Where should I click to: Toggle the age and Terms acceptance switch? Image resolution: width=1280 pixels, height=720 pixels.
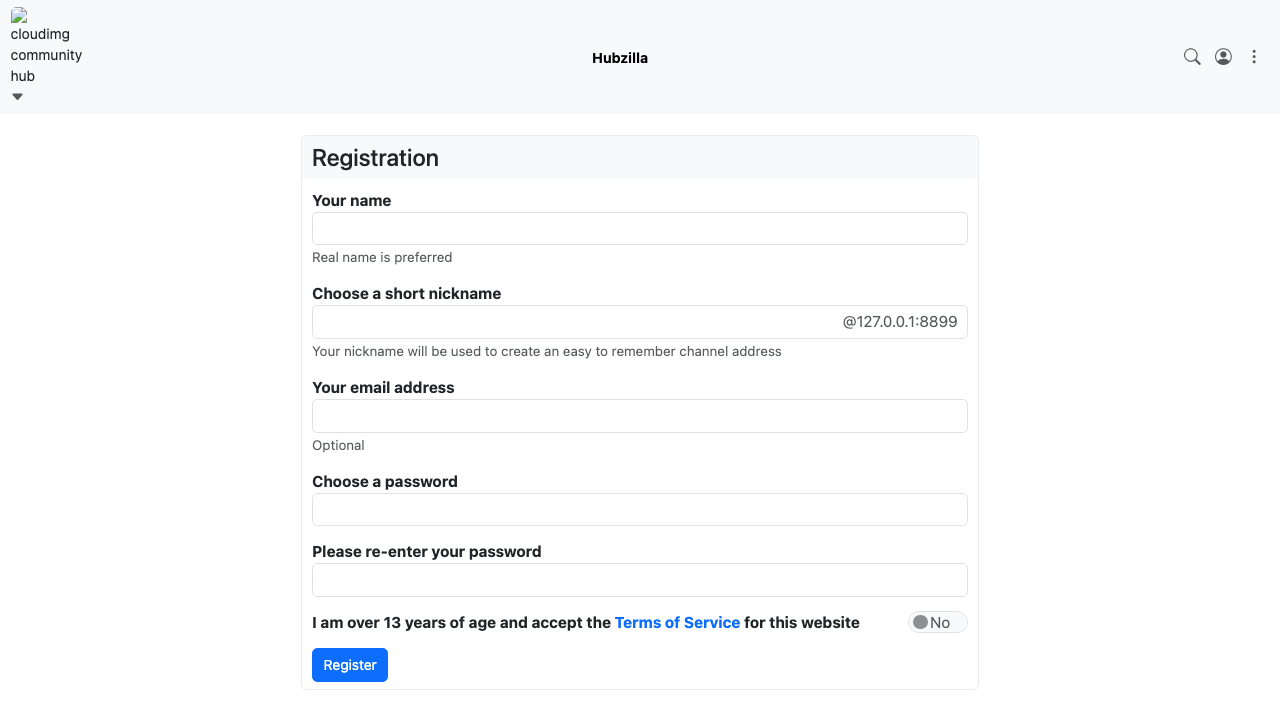tap(938, 622)
